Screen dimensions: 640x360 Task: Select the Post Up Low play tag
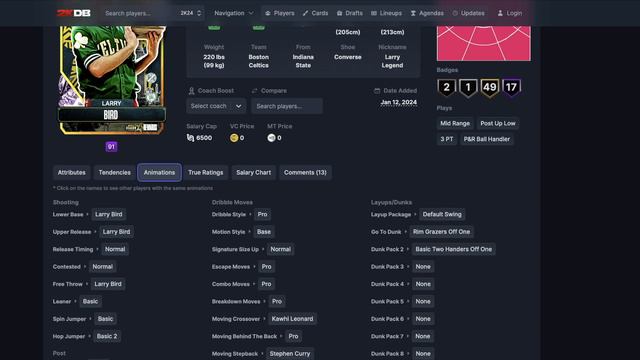point(498,123)
